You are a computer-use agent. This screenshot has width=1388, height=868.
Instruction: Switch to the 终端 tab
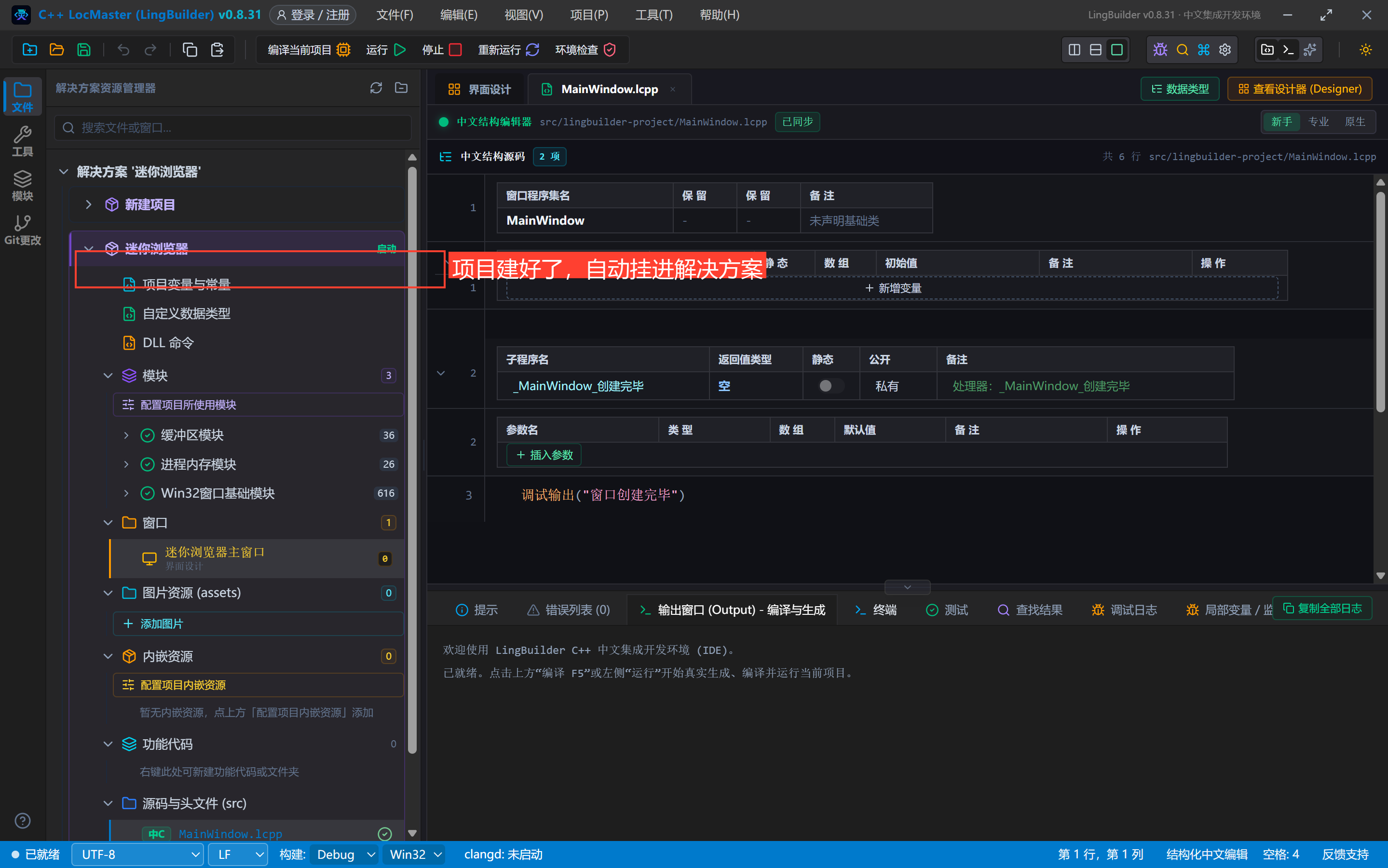tap(875, 610)
